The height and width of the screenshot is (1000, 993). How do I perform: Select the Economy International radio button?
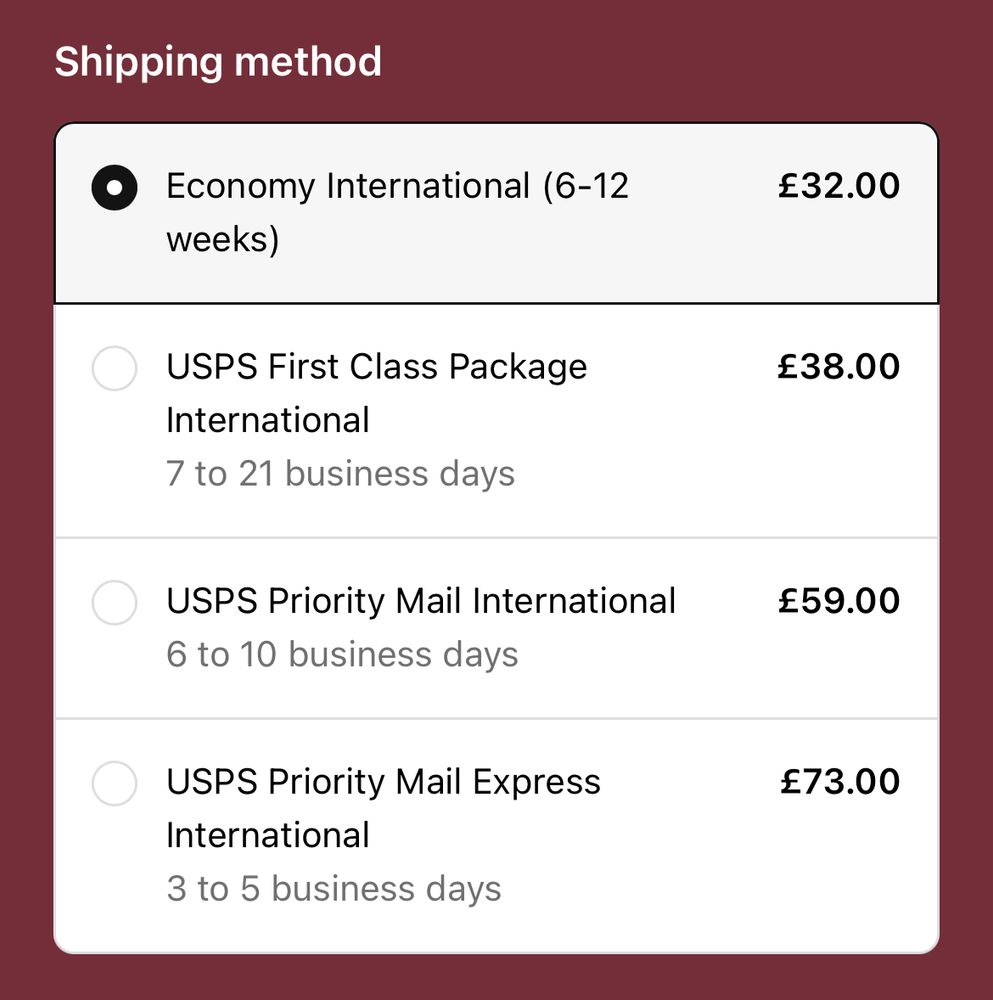[114, 188]
